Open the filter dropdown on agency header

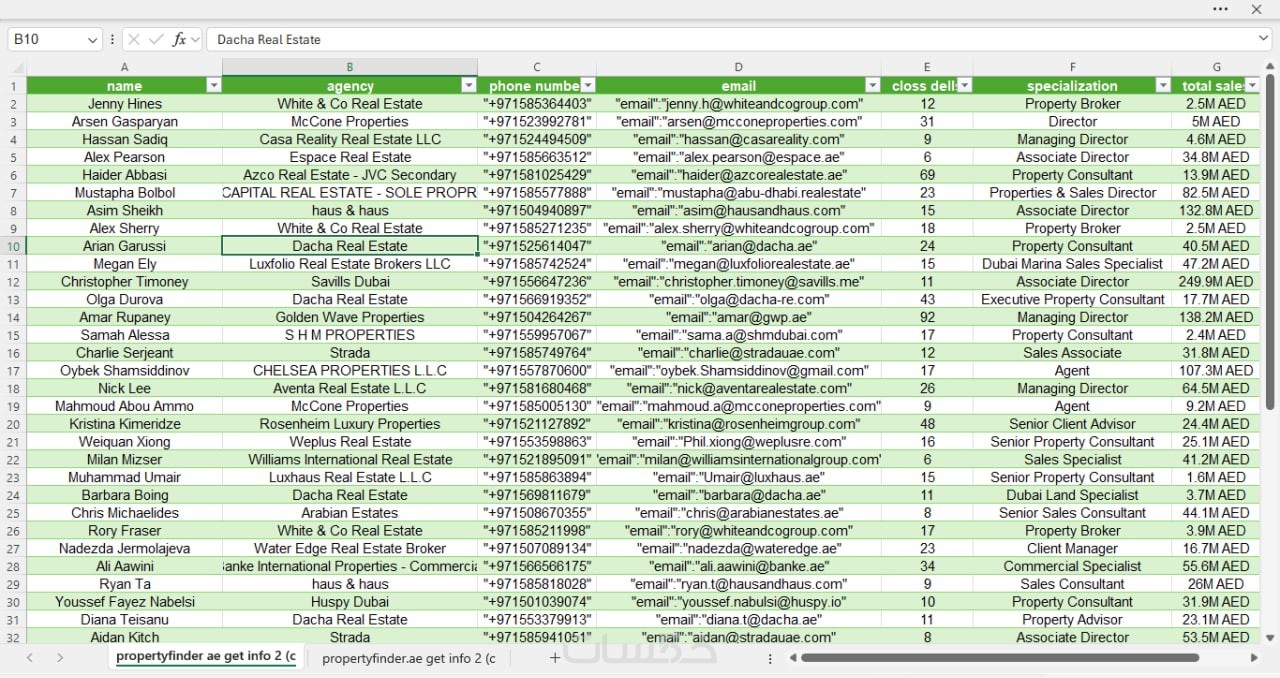(469, 86)
